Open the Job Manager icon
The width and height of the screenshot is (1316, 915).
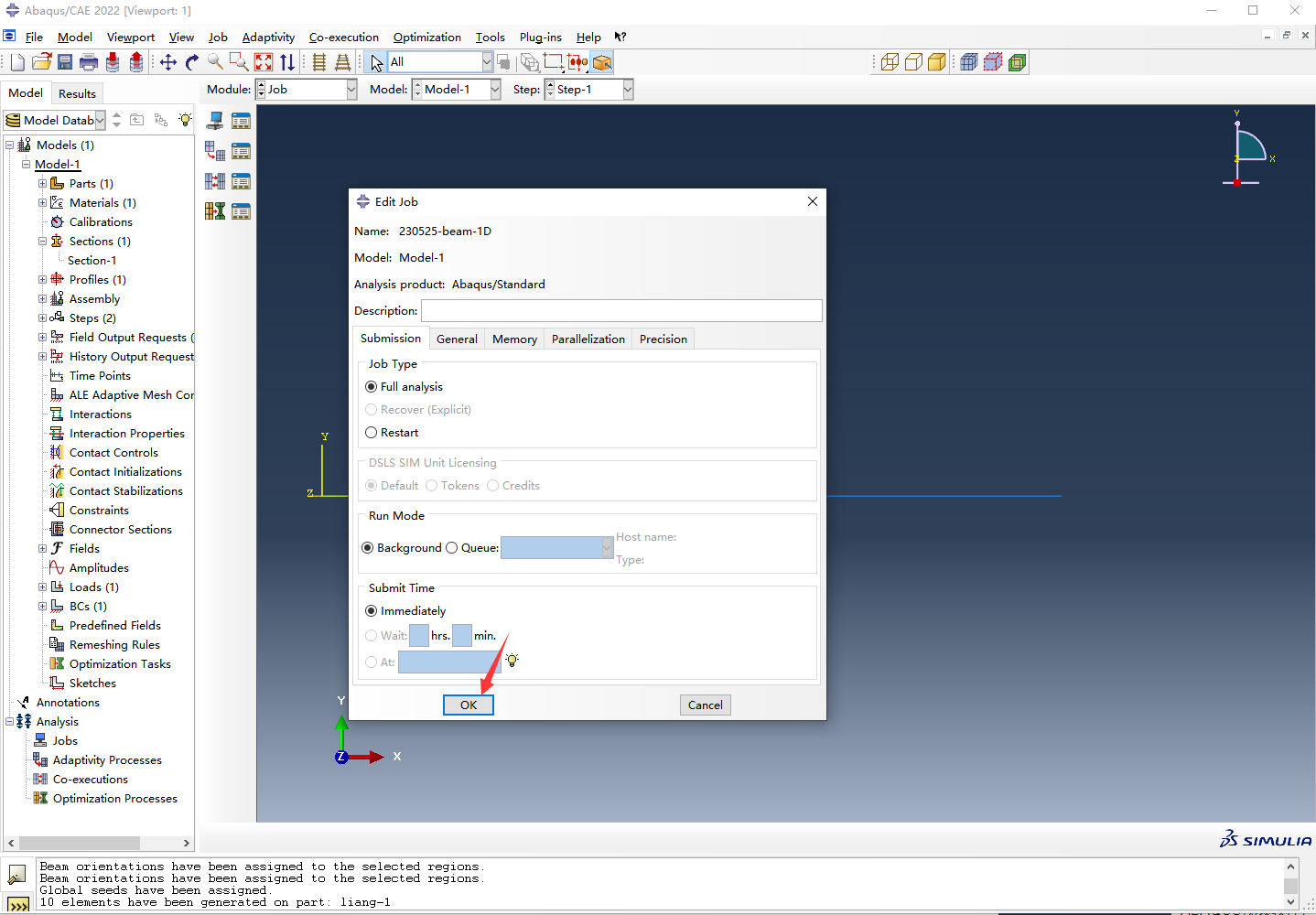pyautogui.click(x=241, y=121)
